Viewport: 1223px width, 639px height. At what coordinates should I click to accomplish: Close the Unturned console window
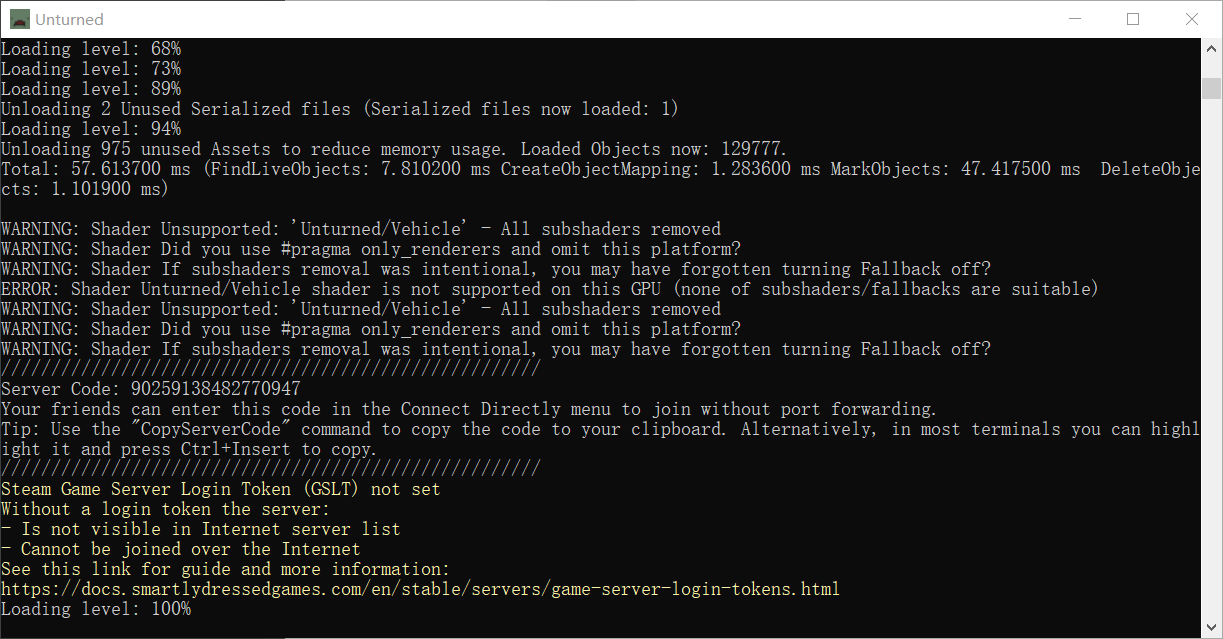1192,19
